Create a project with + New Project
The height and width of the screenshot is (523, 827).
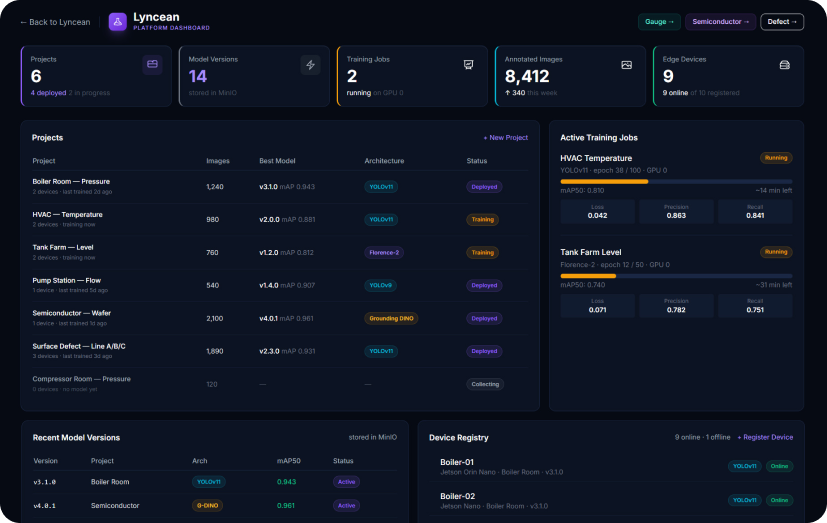(506, 138)
